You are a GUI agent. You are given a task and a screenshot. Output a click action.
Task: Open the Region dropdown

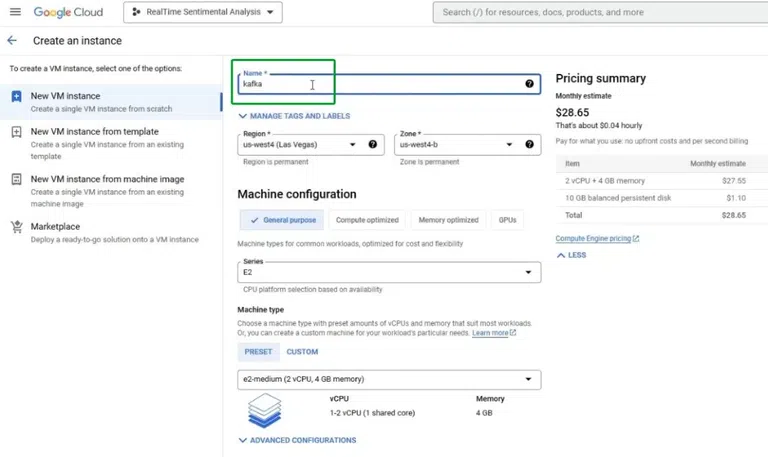[x=298, y=145]
